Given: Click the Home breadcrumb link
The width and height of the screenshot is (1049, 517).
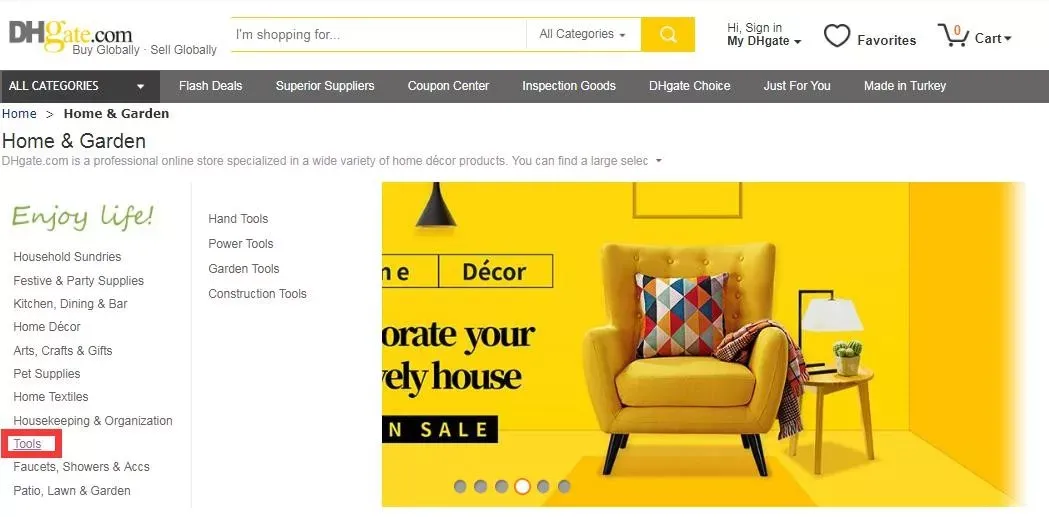Looking at the screenshot, I should coord(19,114).
